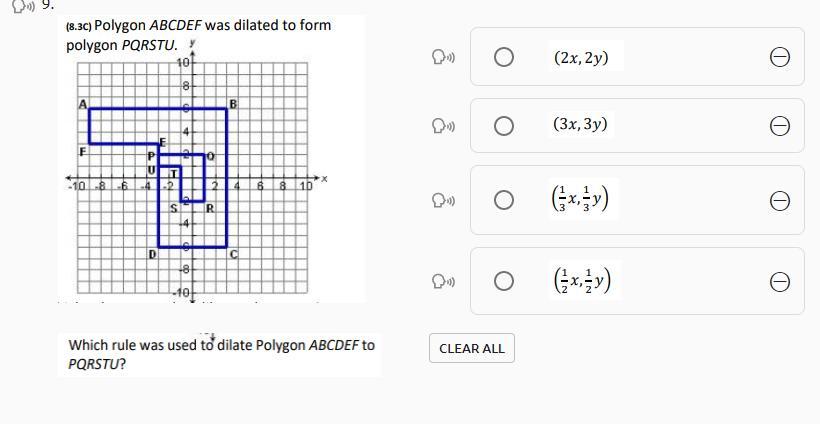Select the (3x, 3y) radio button

point(504,126)
